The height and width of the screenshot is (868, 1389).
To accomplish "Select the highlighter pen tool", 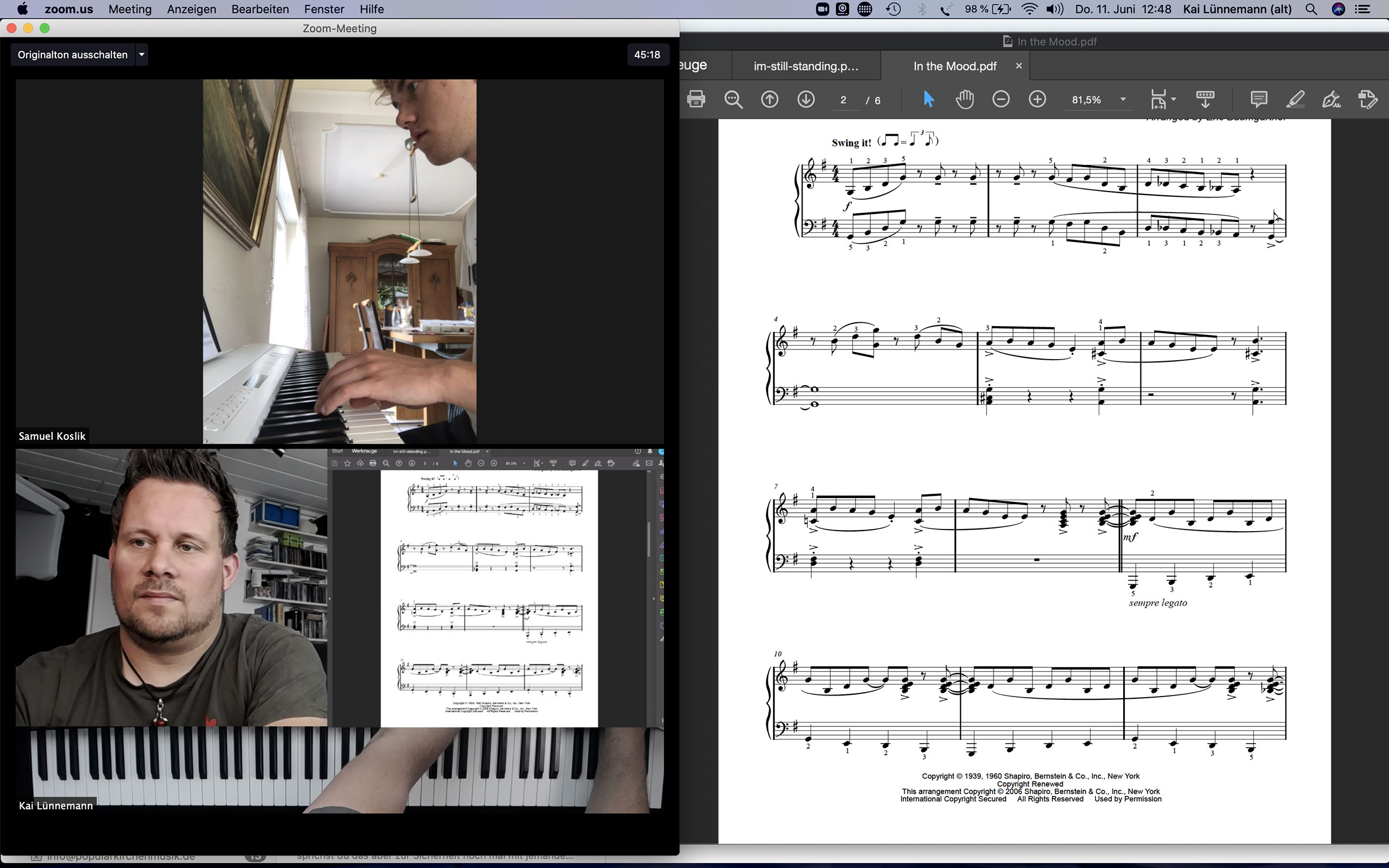I will (x=1295, y=99).
